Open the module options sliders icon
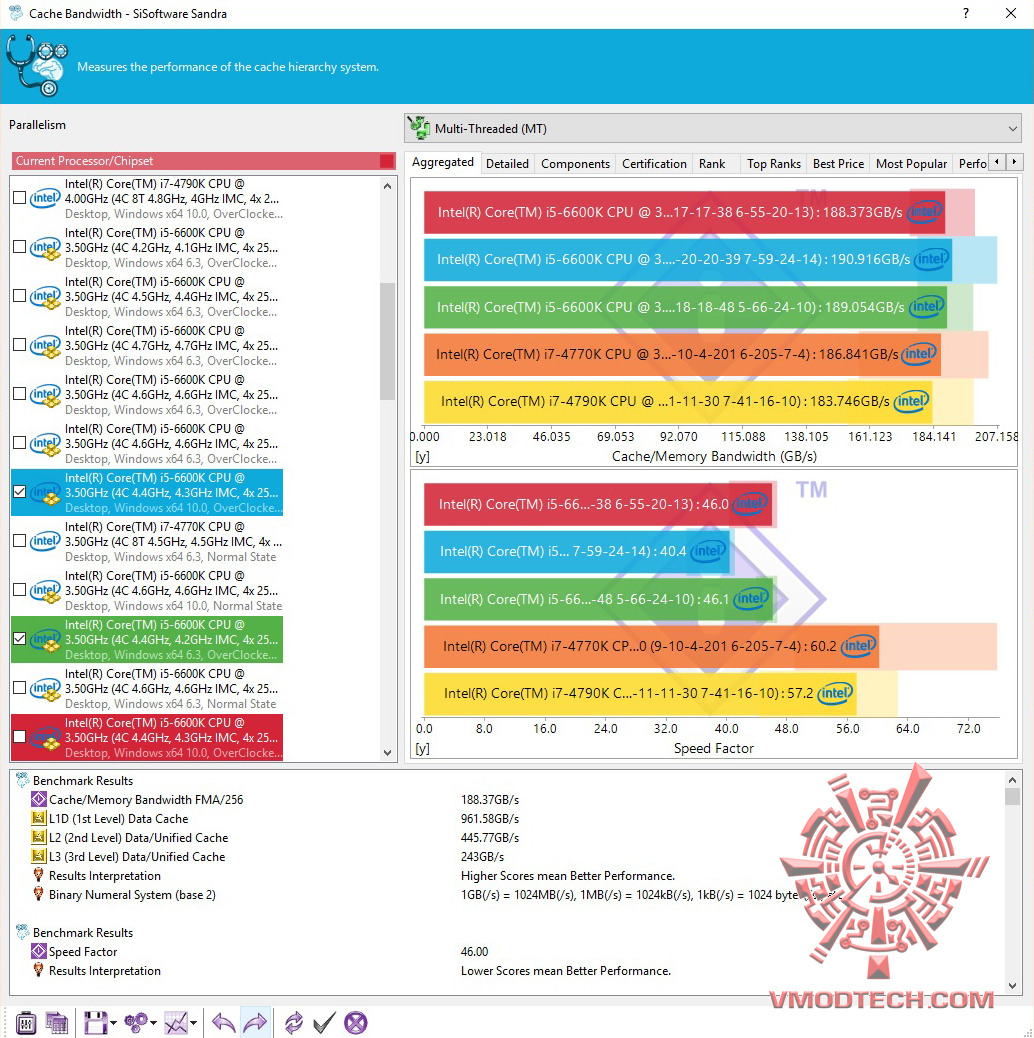This screenshot has width=1034, height=1038. coord(26,1023)
